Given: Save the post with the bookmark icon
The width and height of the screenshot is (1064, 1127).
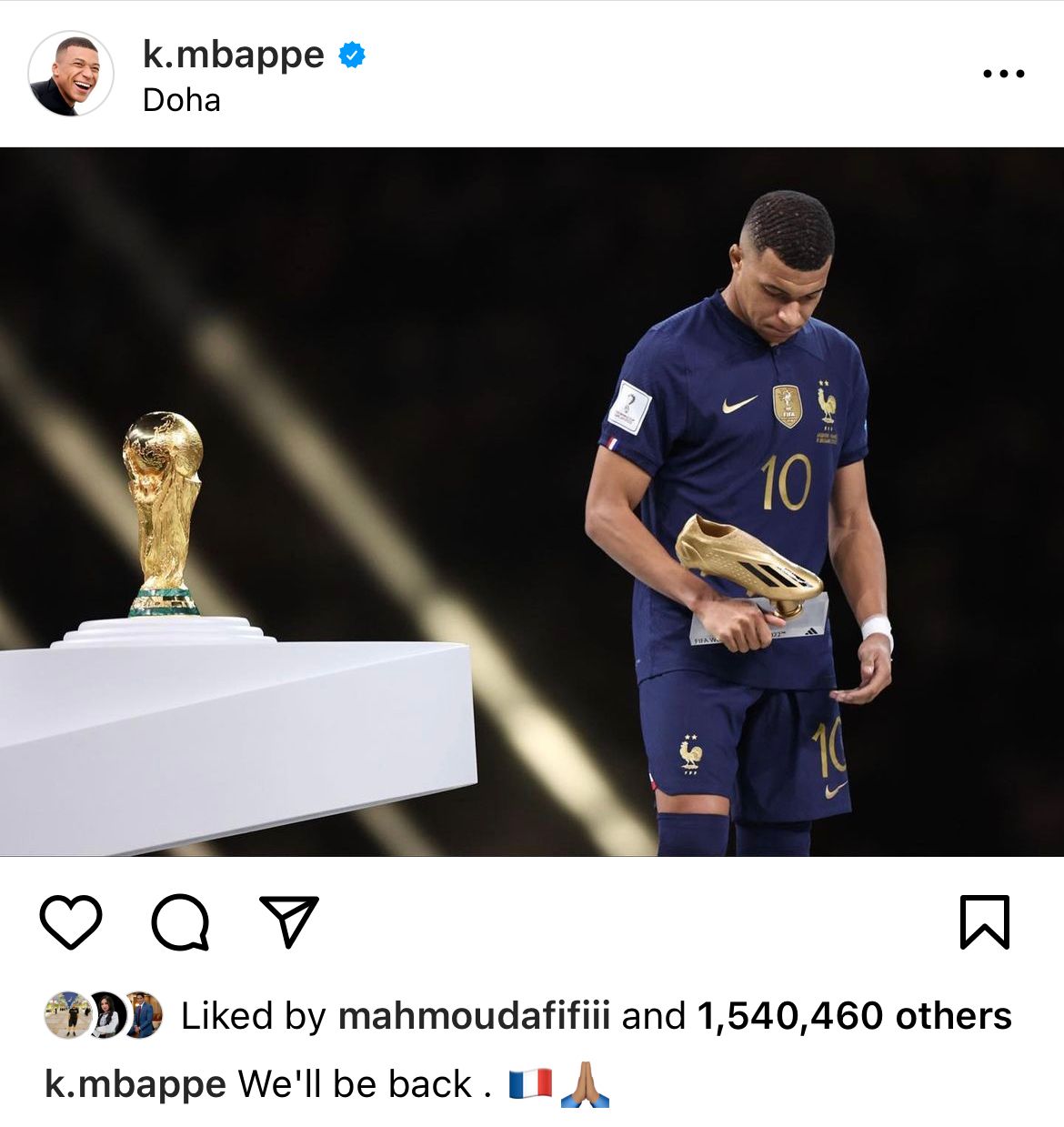Looking at the screenshot, I should pos(985,922).
